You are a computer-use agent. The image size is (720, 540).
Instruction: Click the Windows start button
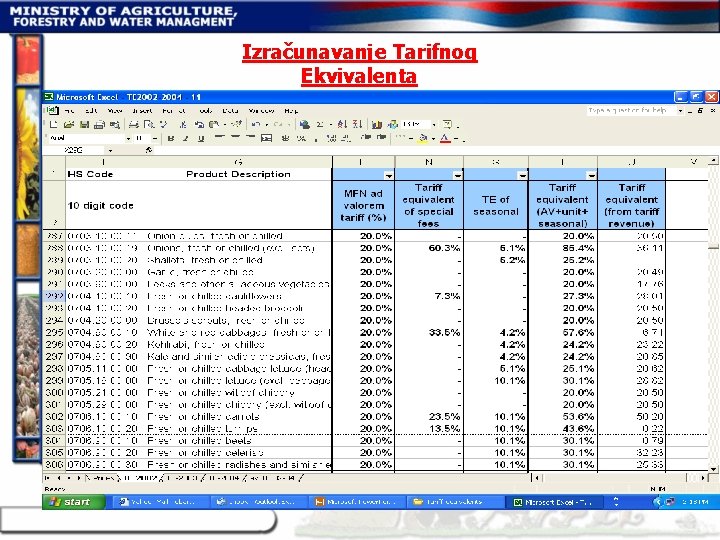73,502
